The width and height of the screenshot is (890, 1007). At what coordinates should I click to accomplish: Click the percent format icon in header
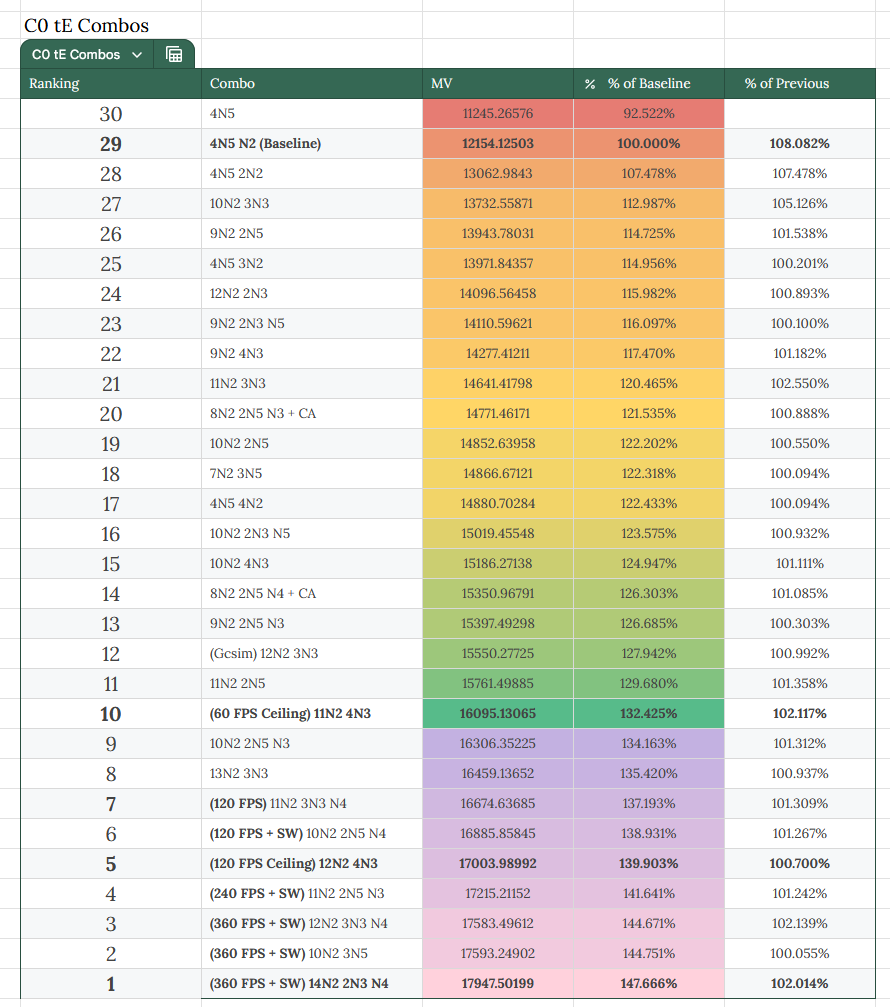tap(589, 84)
